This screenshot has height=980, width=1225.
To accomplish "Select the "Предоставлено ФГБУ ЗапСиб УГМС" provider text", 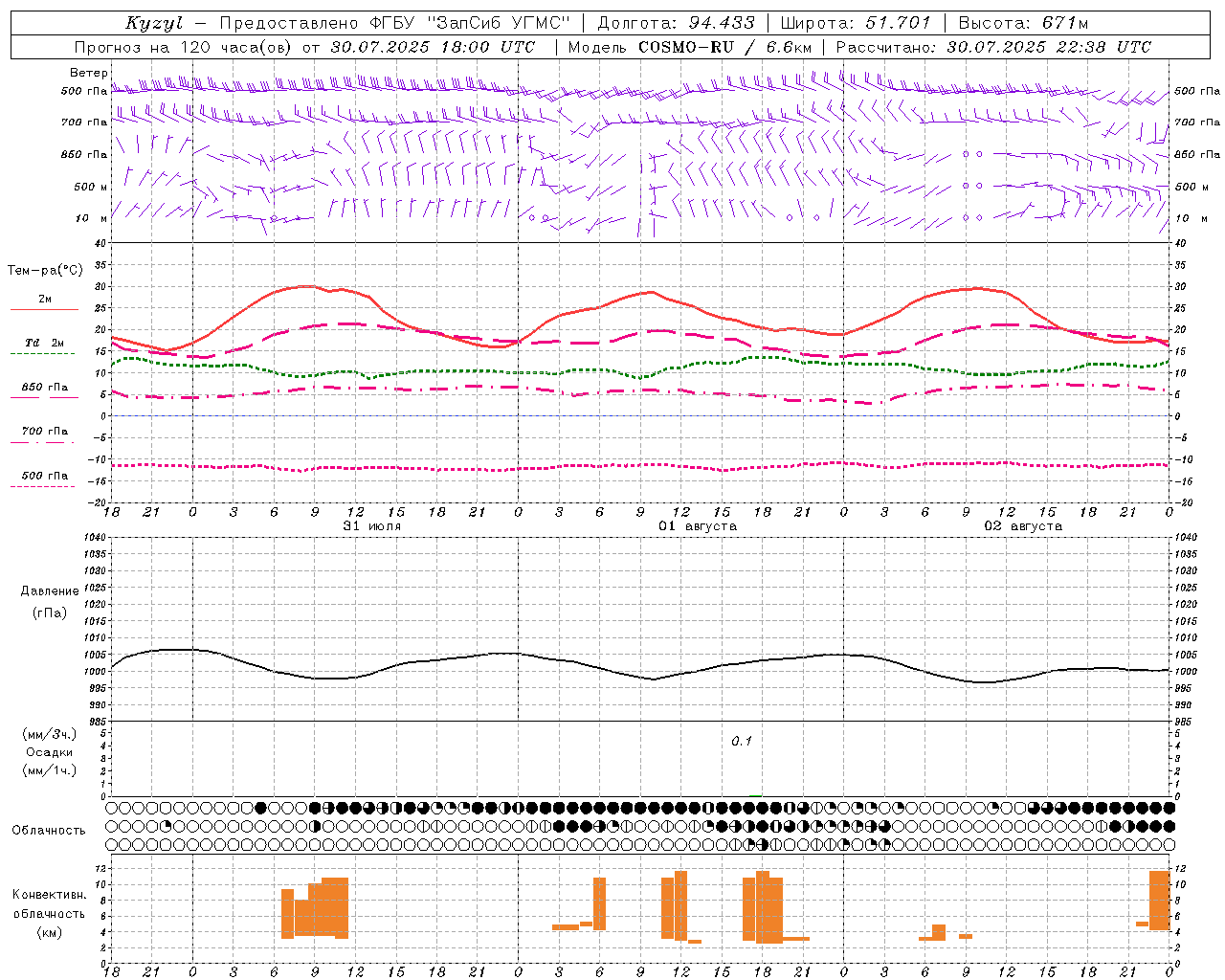I will click(396, 23).
